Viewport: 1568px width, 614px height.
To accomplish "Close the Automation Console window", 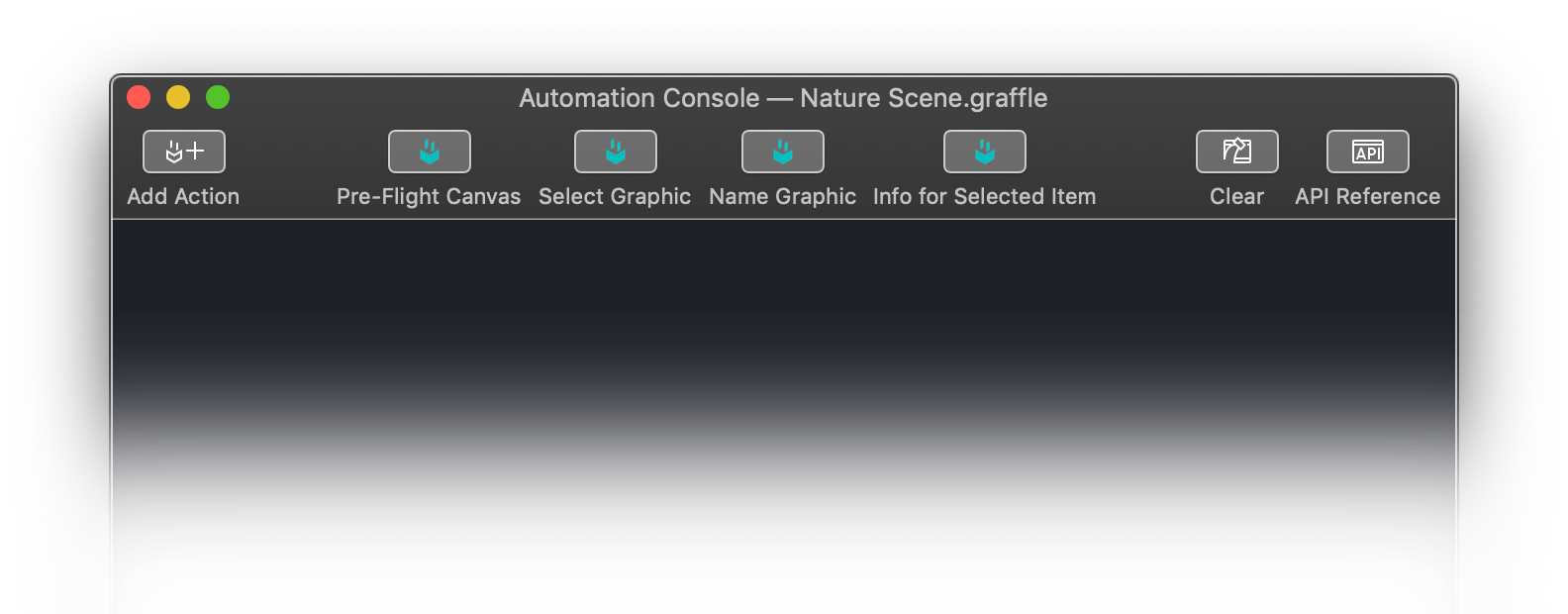I will pos(139,97).
